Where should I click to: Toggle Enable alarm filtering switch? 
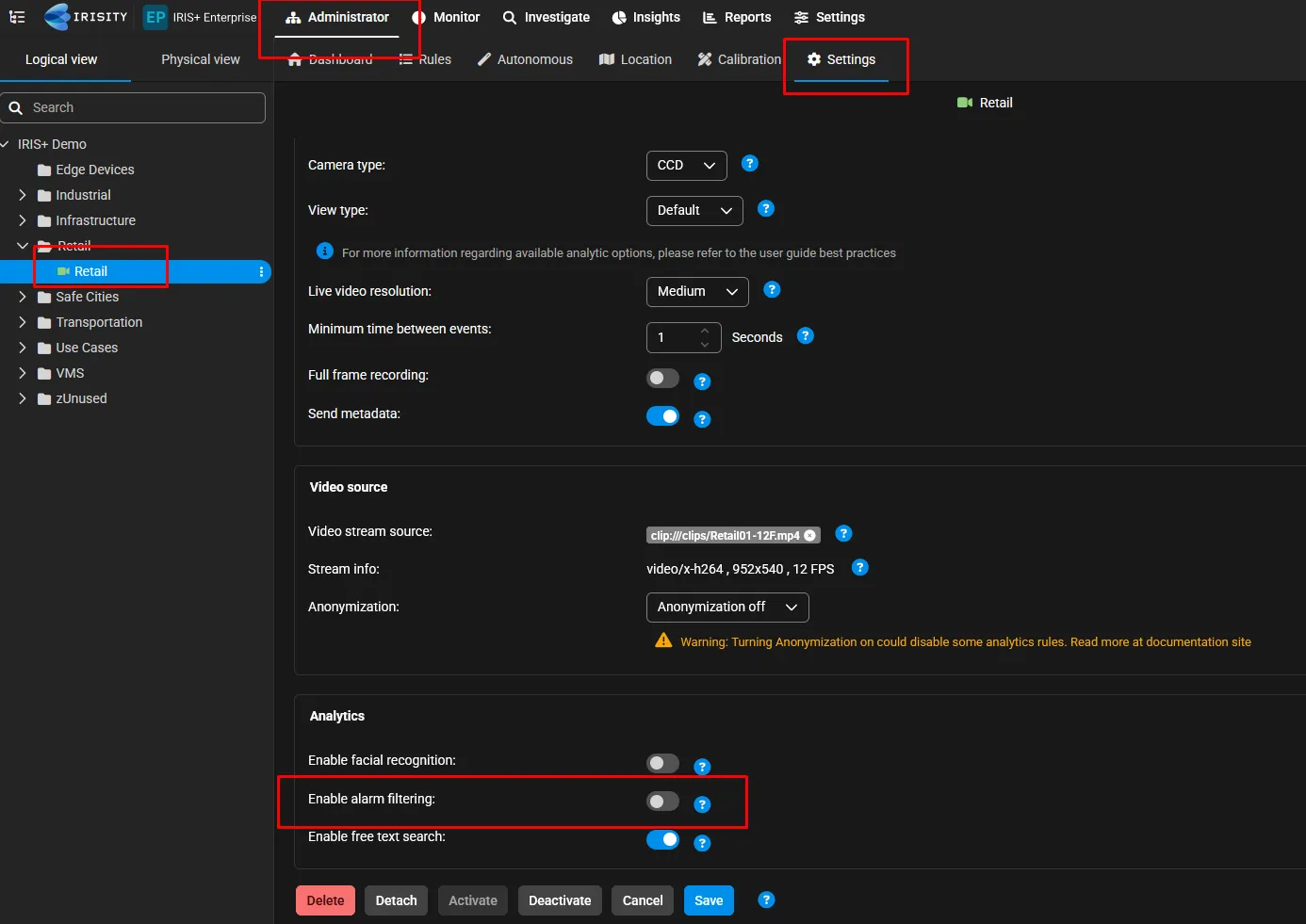pyautogui.click(x=662, y=801)
